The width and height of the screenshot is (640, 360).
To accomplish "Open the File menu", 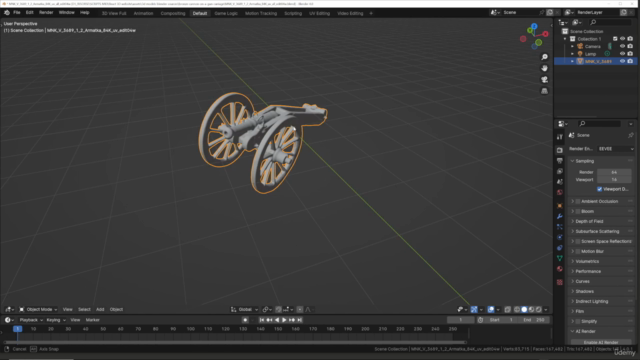I will click(17, 13).
